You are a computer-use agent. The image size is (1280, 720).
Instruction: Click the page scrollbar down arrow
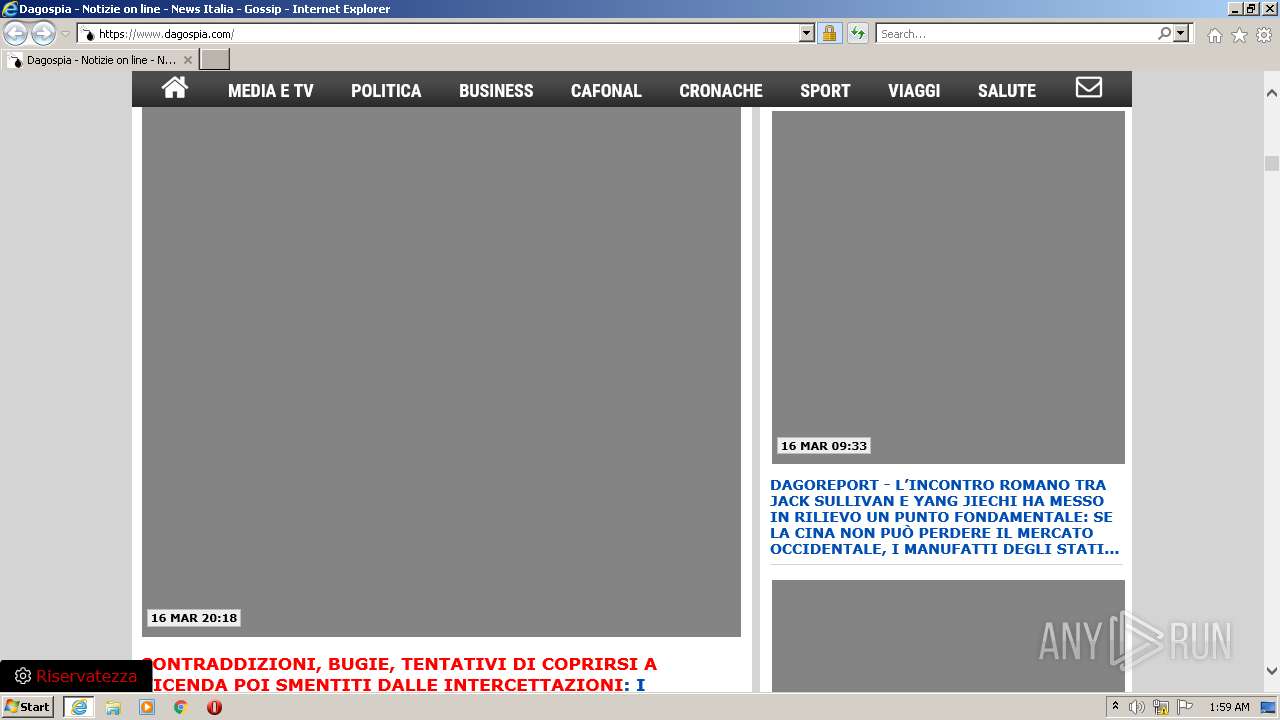(1272, 671)
